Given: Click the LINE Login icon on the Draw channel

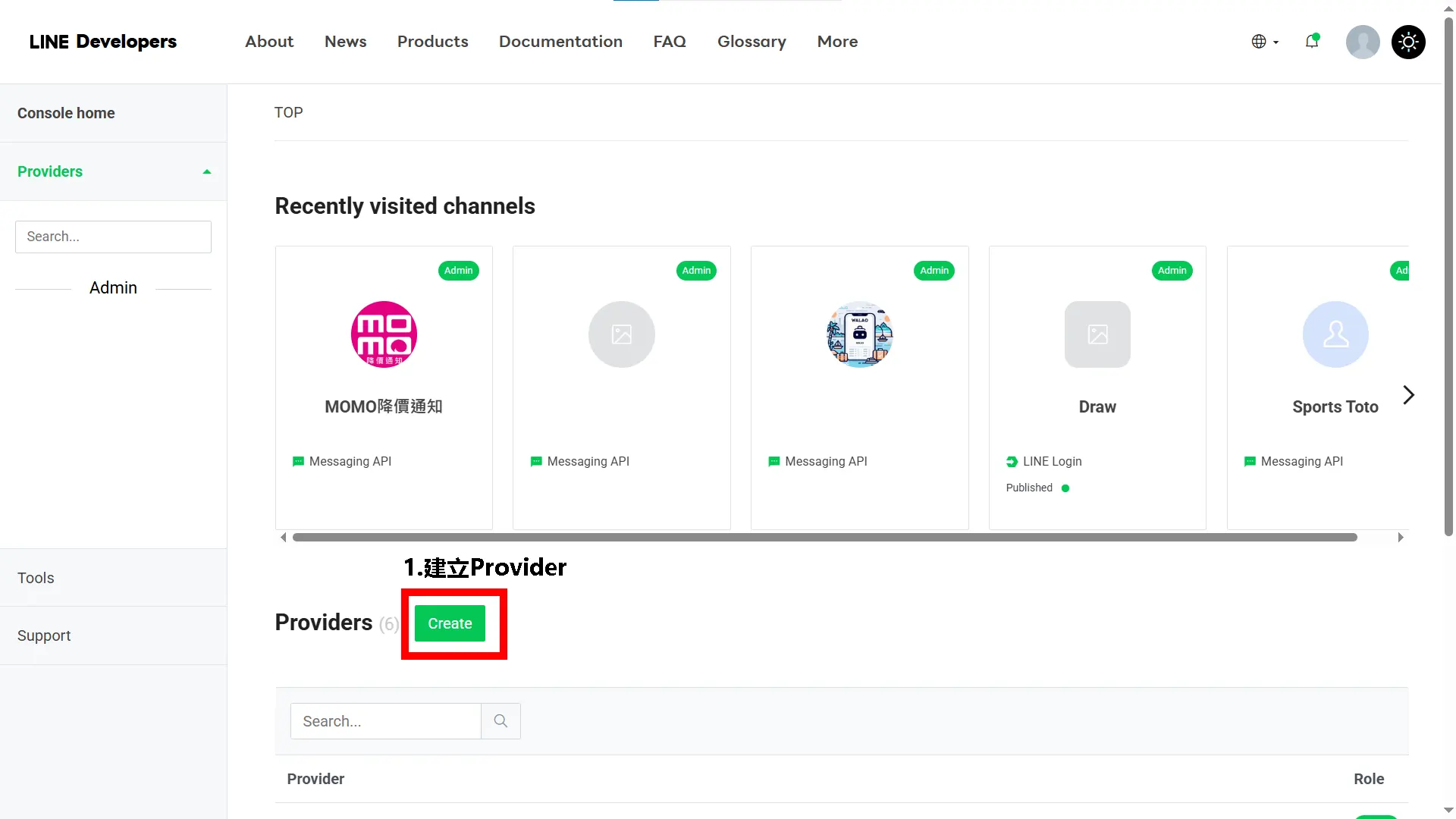Looking at the screenshot, I should [1012, 461].
